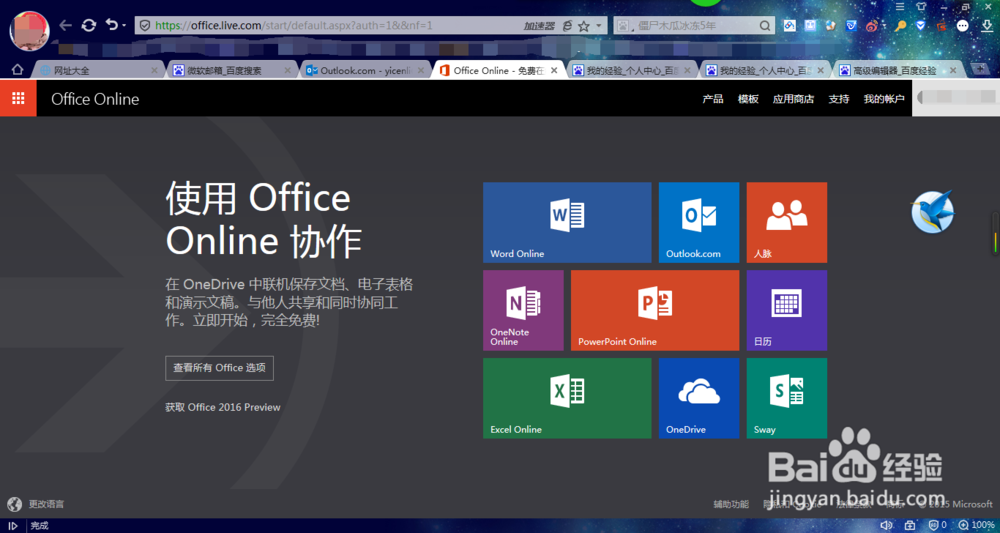Open the Word Online tile
Image resolution: width=1000 pixels, height=533 pixels.
[x=567, y=223]
